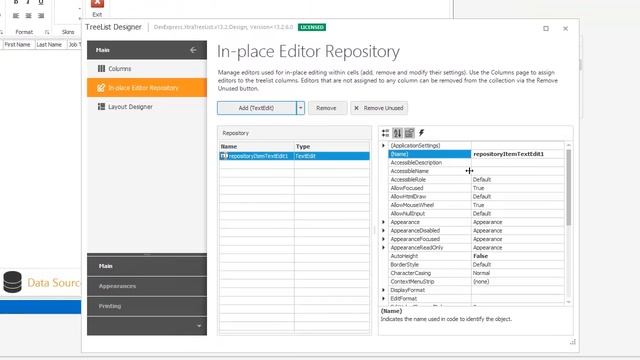
Task: Select the AllowMouseWheel property row
Action: click(476, 205)
